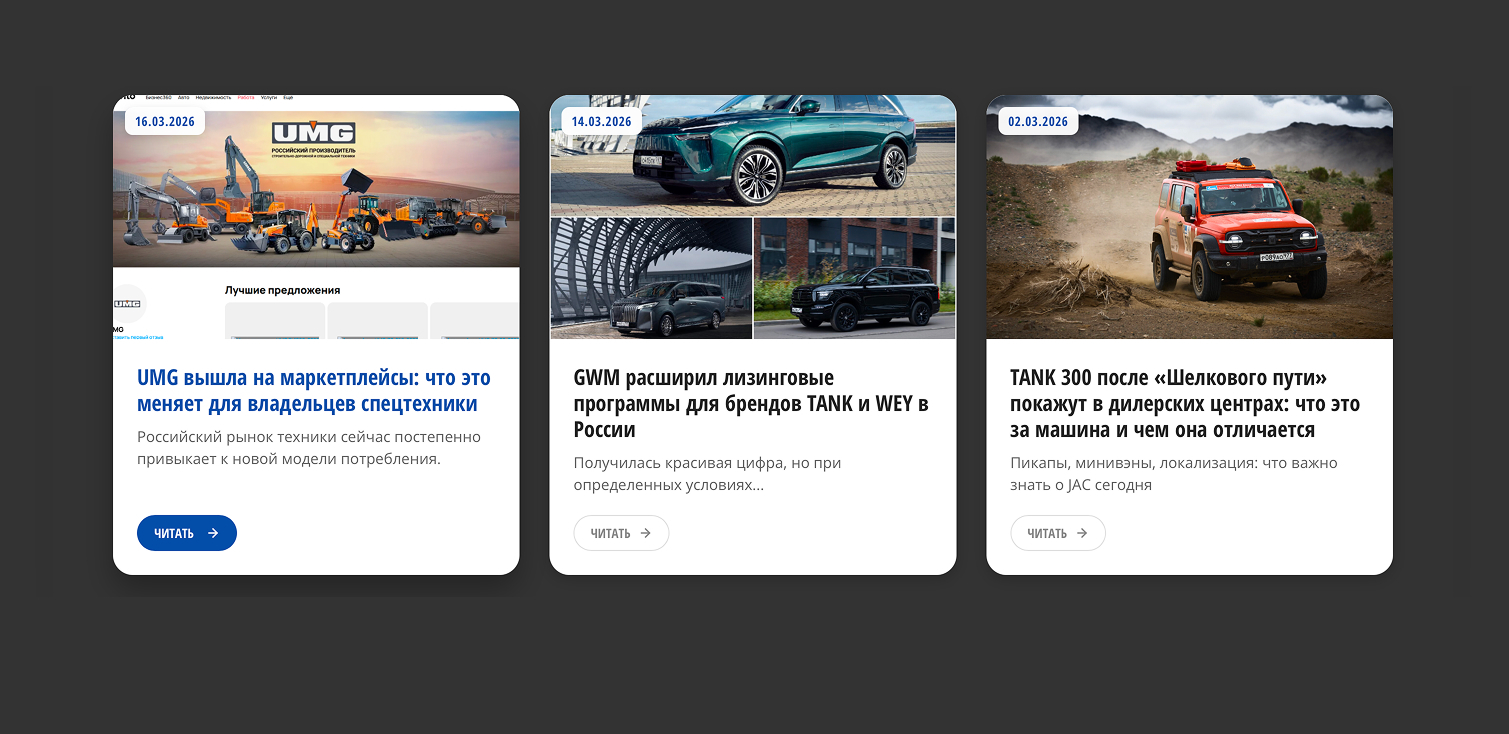
Task: Click ЧИТАТЬ button on the GWM card
Action: [621, 533]
